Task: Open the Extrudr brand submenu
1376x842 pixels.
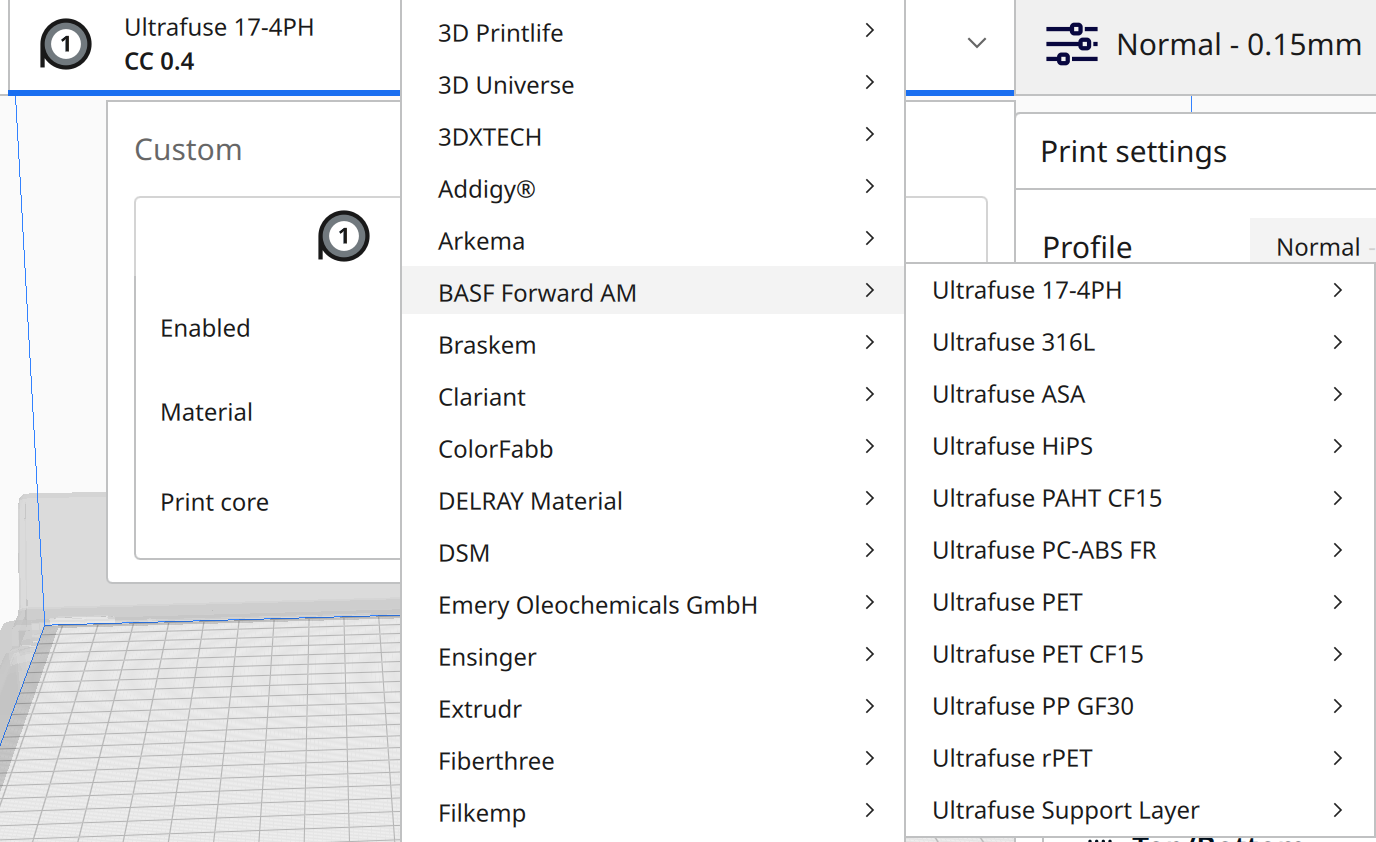Action: [x=653, y=708]
